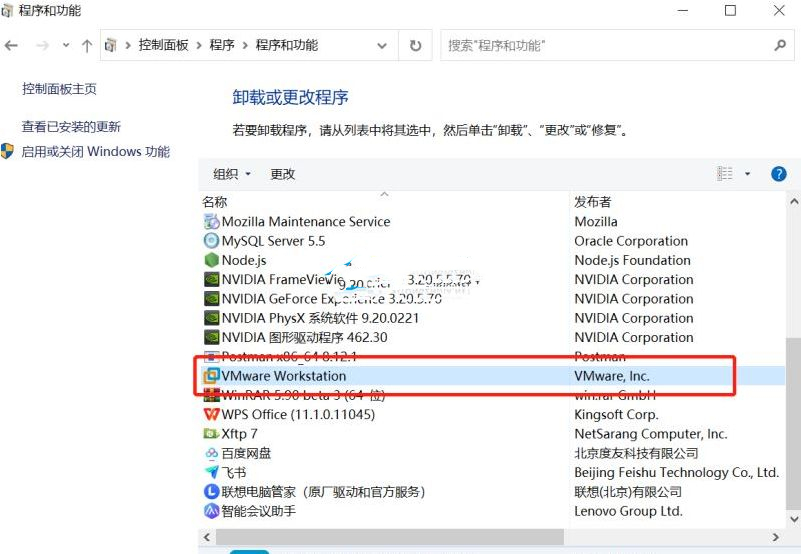Navigate to 控制面板 breadcrumb

pyautogui.click(x=163, y=45)
